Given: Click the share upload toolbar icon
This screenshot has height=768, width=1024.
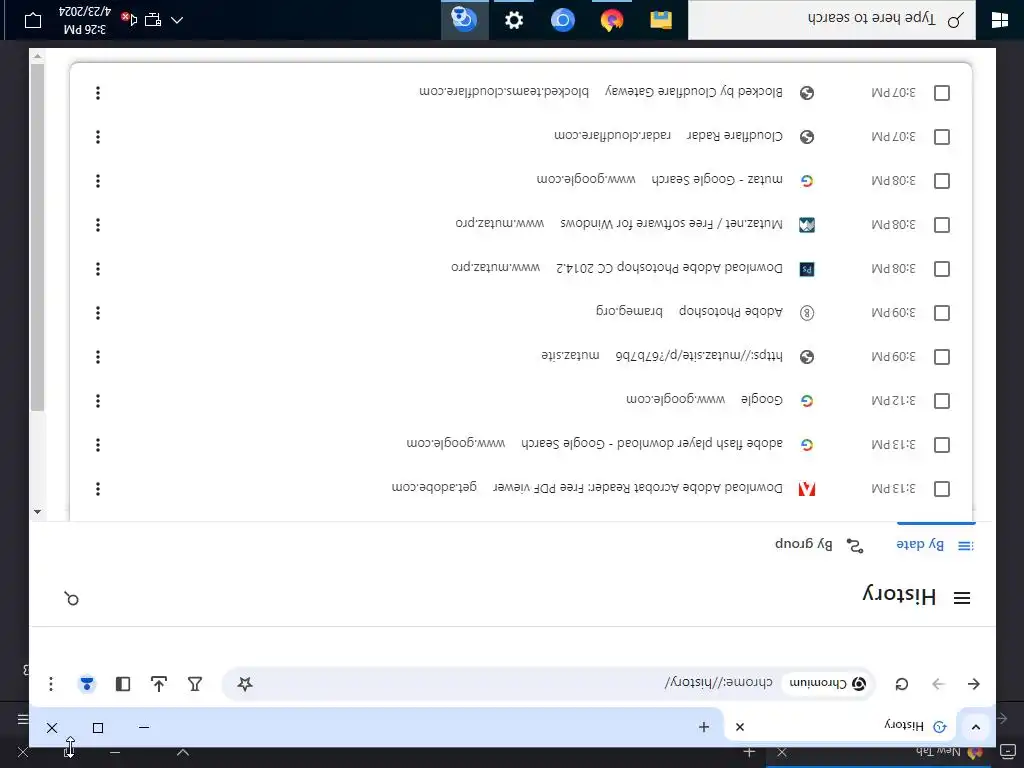Looking at the screenshot, I should pos(159,684).
